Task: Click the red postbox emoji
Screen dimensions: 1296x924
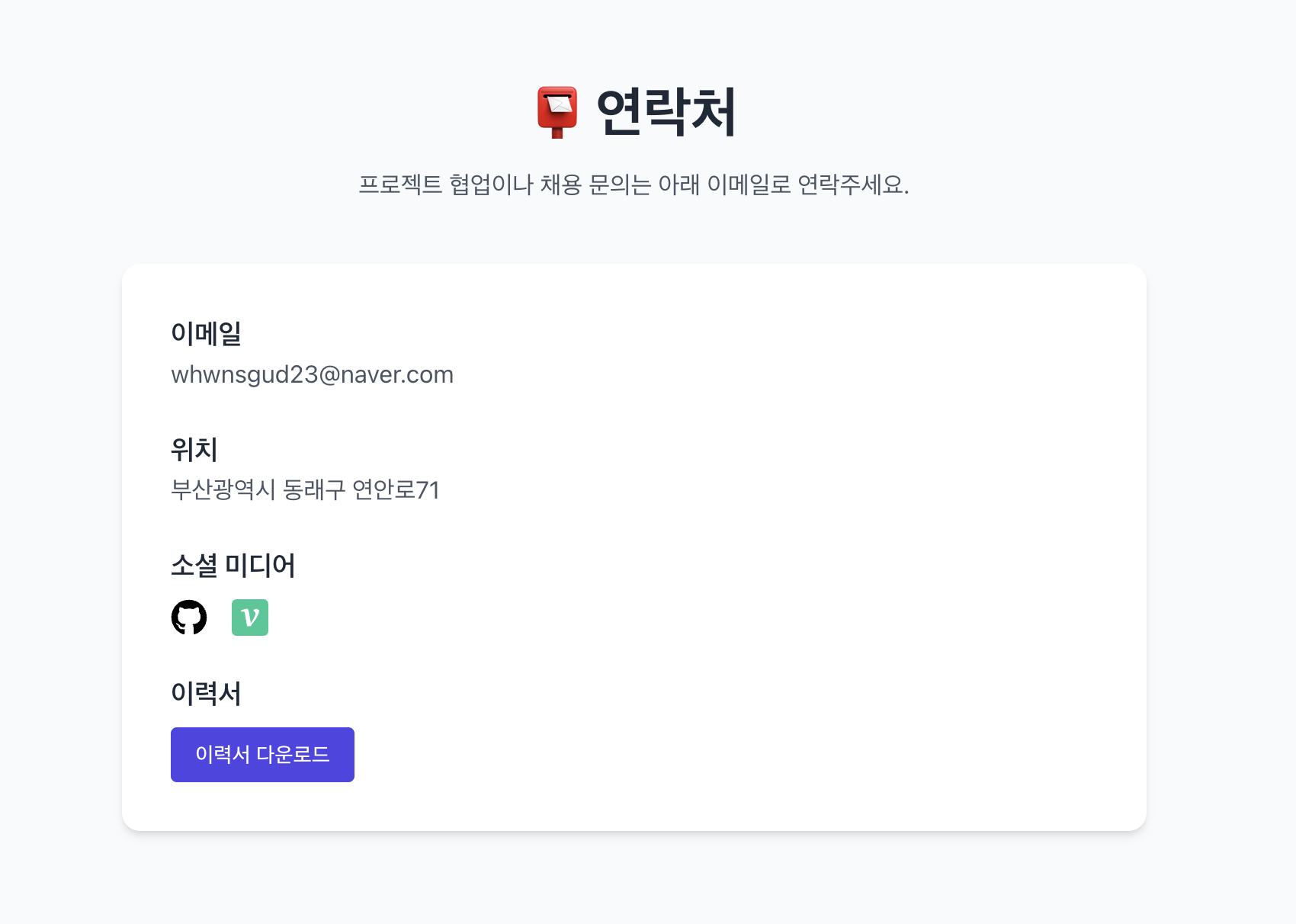Action: [557, 112]
